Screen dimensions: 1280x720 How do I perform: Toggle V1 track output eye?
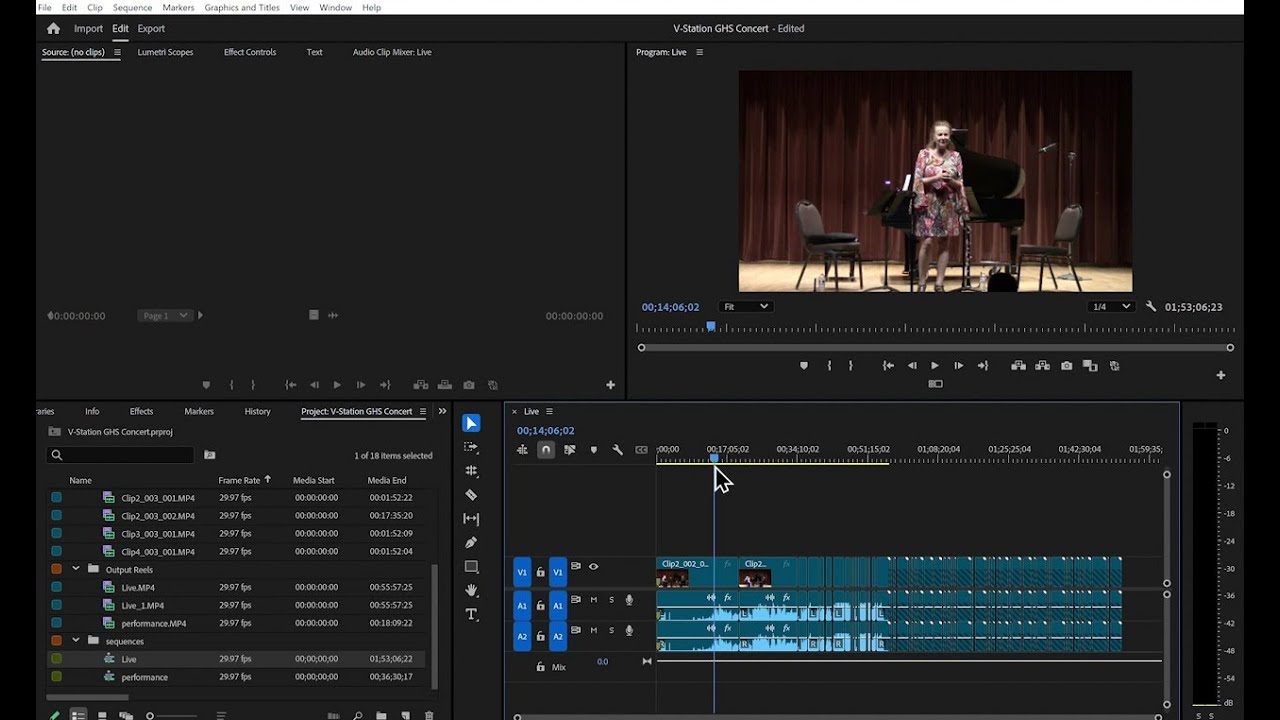tap(593, 567)
